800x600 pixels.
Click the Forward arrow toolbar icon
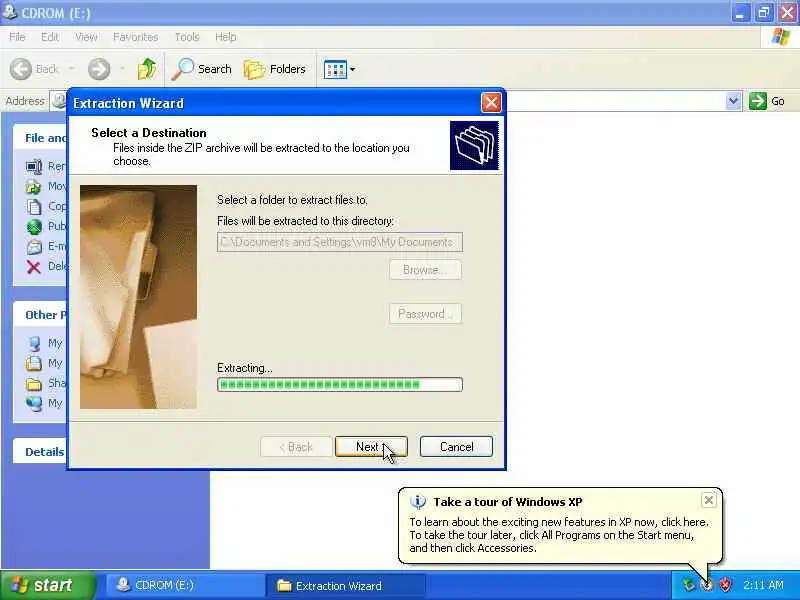point(98,69)
